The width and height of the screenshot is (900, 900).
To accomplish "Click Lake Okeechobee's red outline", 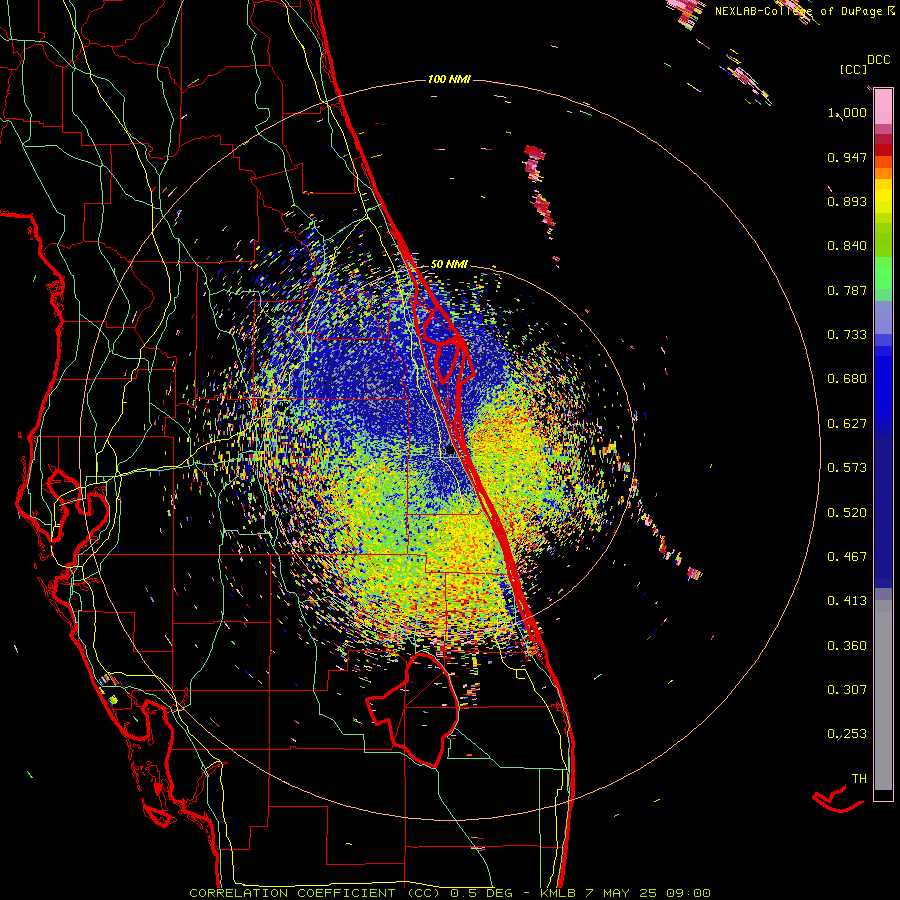I will [x=413, y=709].
